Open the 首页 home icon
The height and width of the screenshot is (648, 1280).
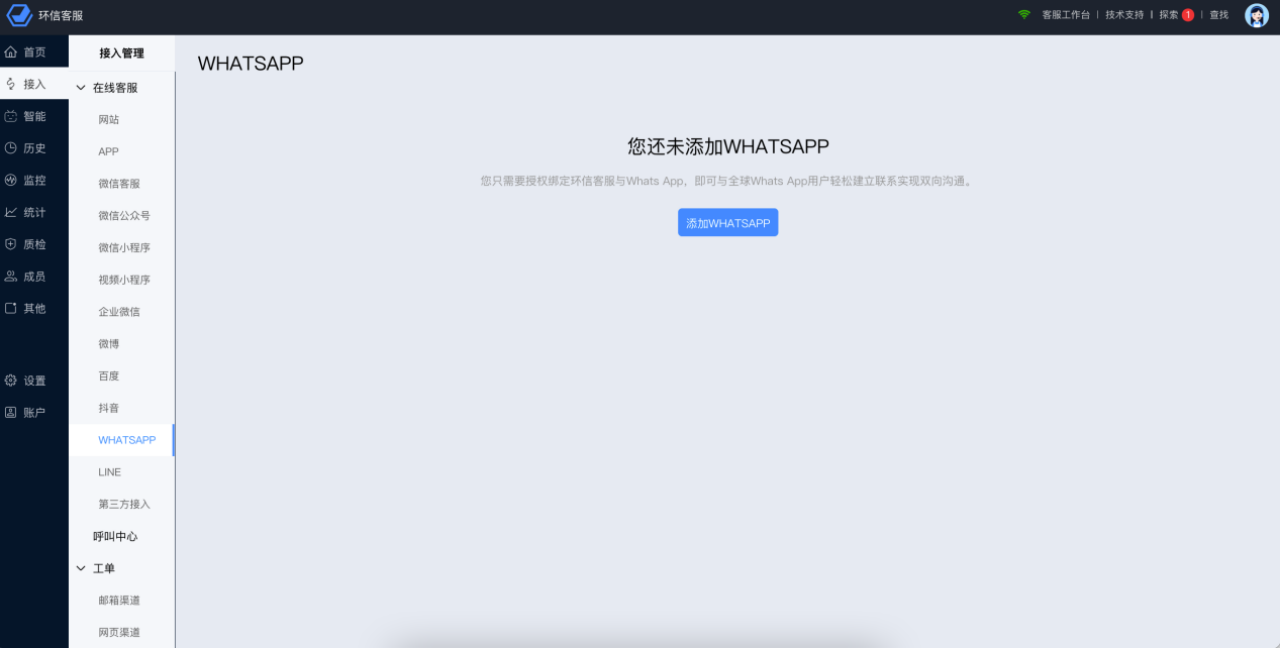point(11,52)
